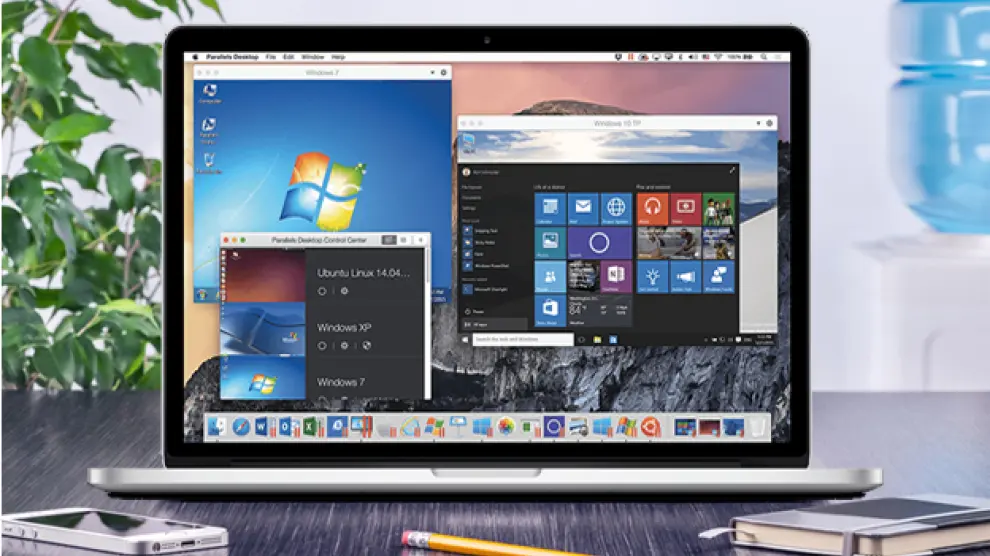Open the Ubuntu icon in the Dock
The image size is (990, 556).
pyautogui.click(x=651, y=427)
